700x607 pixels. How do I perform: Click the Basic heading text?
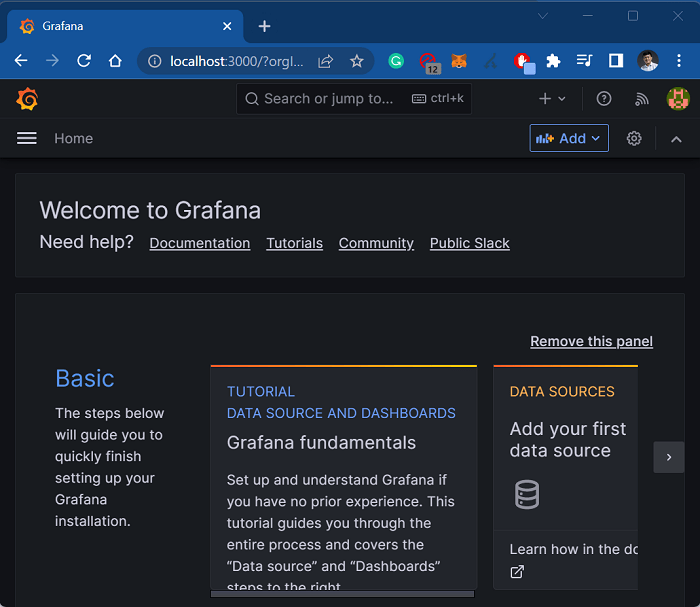tap(85, 378)
